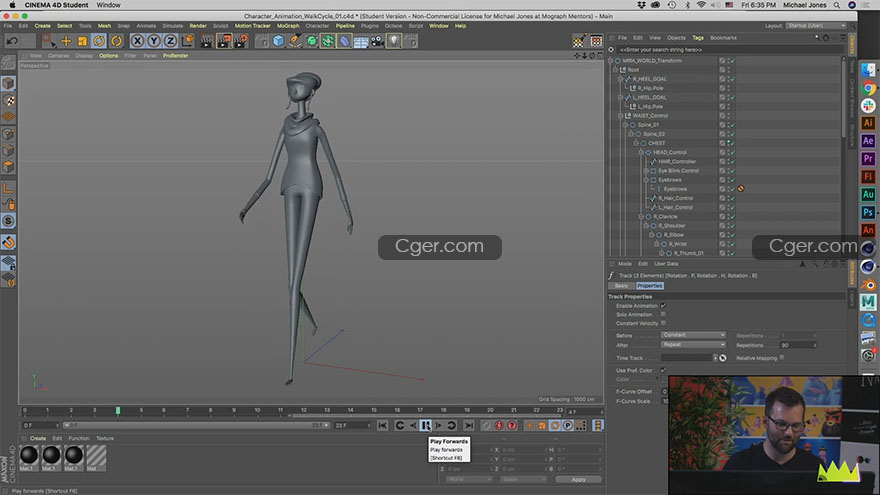The width and height of the screenshot is (880, 495).
Task: Click the Repetitions 90 value field
Action: tap(798, 345)
